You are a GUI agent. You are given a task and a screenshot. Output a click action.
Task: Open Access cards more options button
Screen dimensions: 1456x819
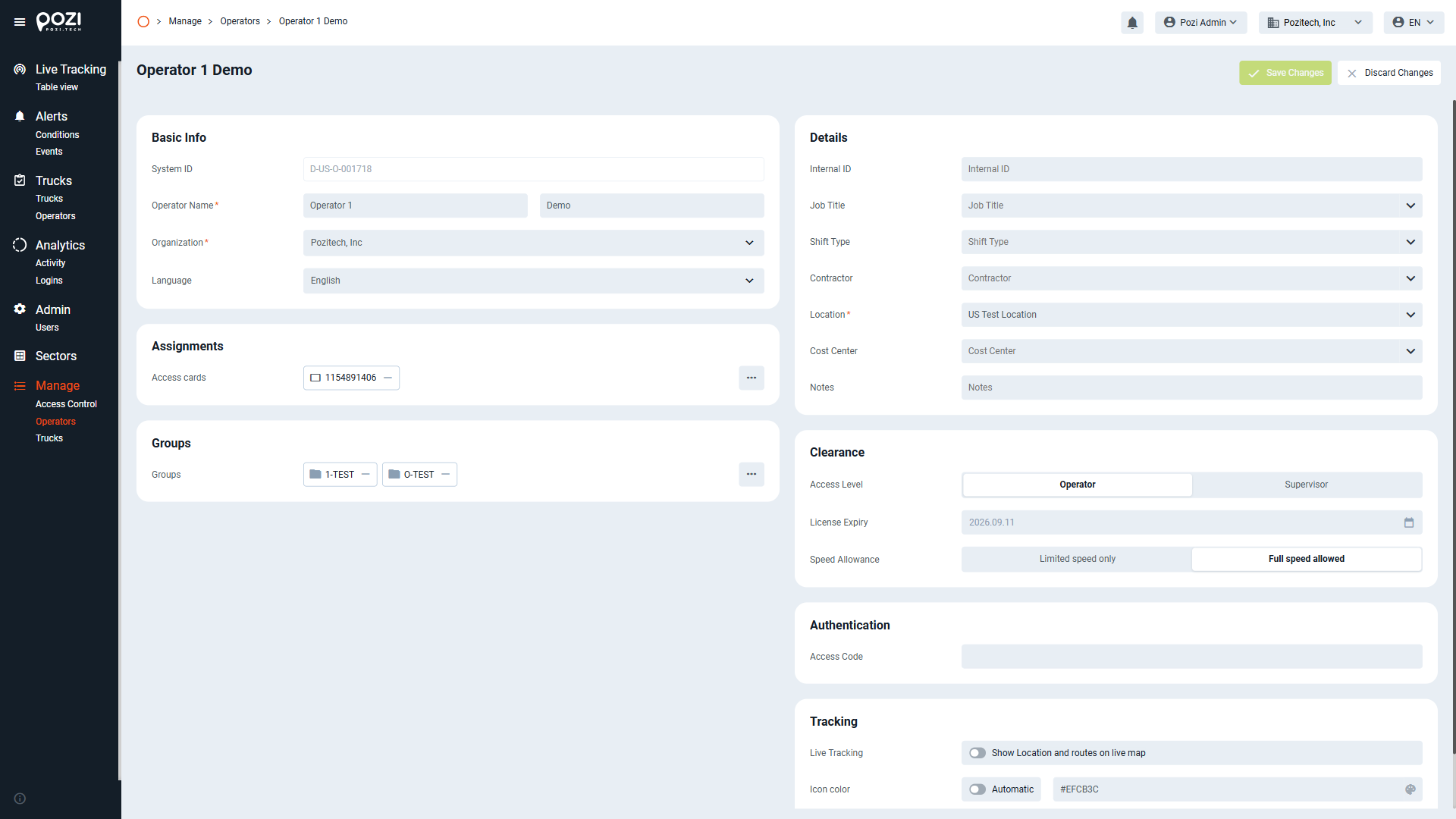(752, 378)
